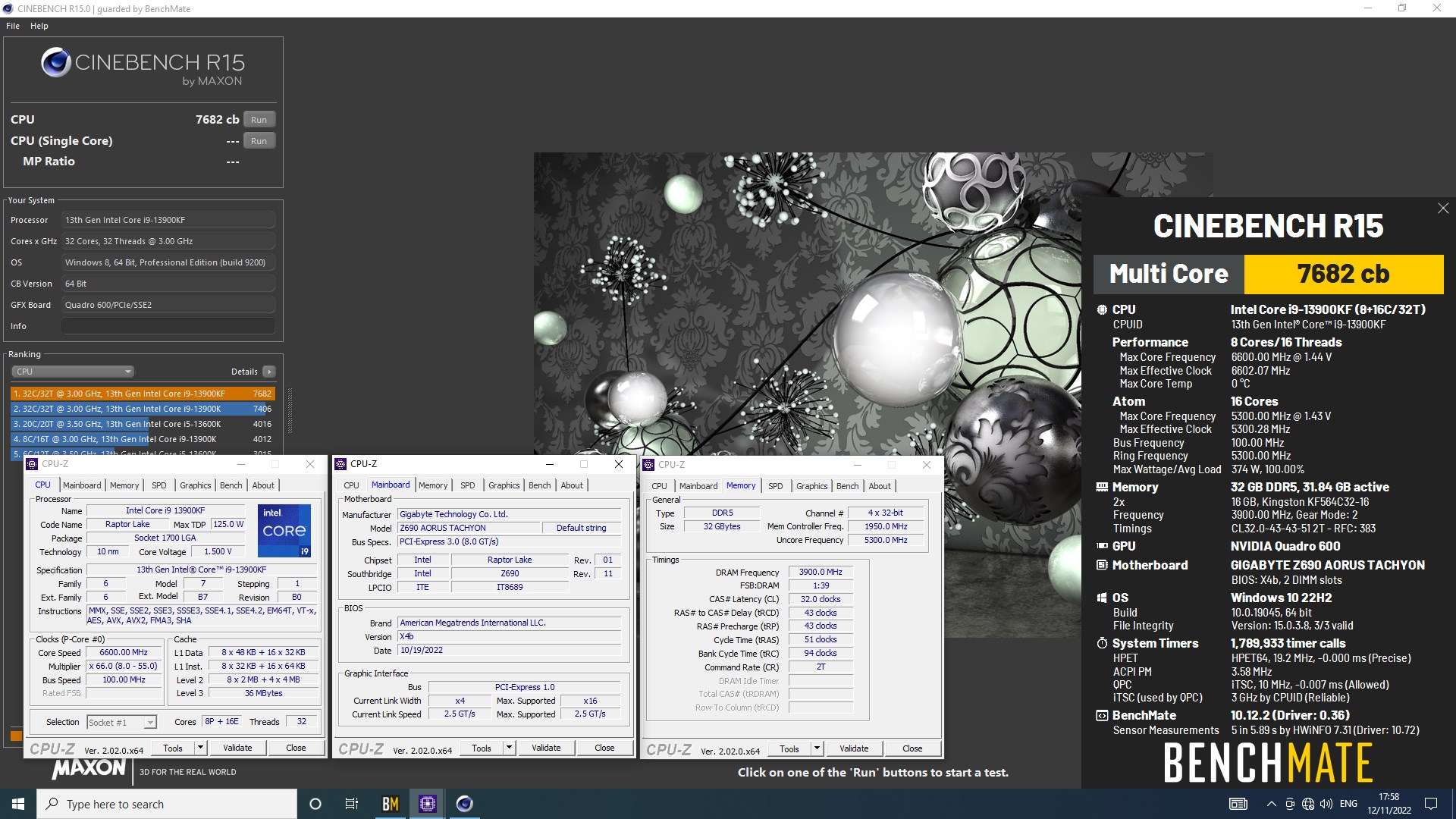Open network globe tray icon
Screen dimensions: 1456x819
pos(1308,804)
